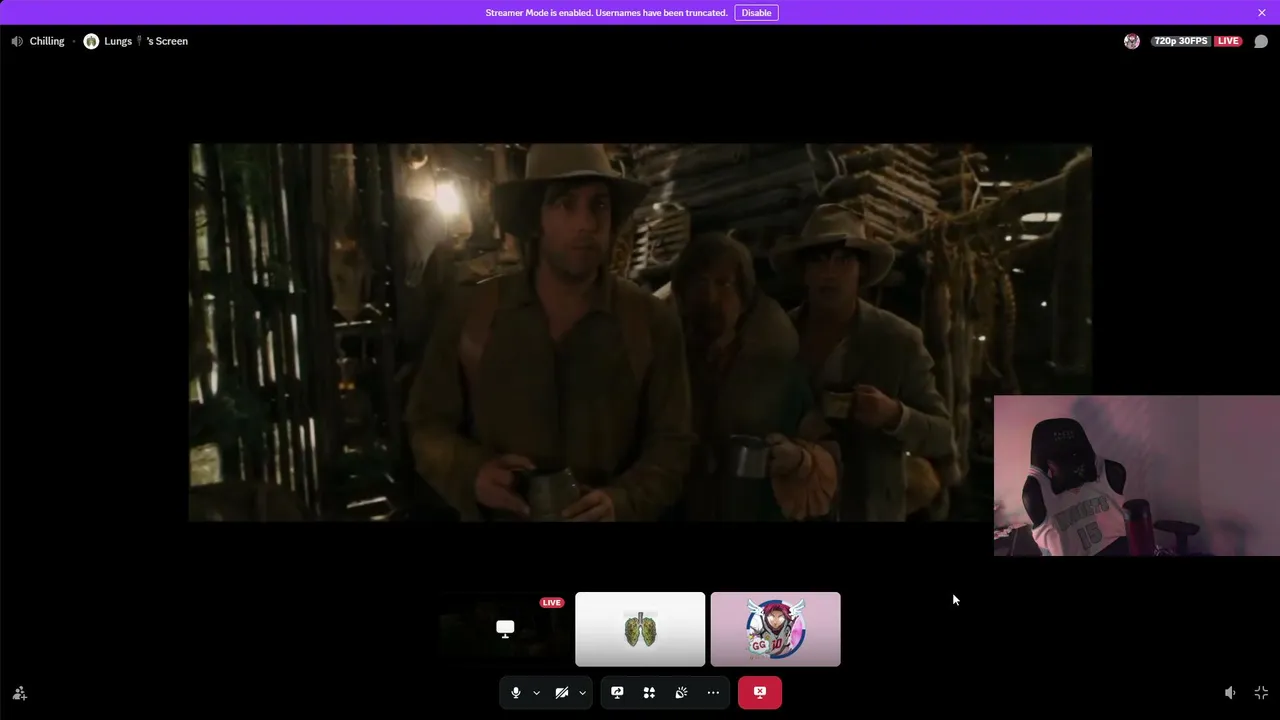Turn on the camera

(562, 692)
